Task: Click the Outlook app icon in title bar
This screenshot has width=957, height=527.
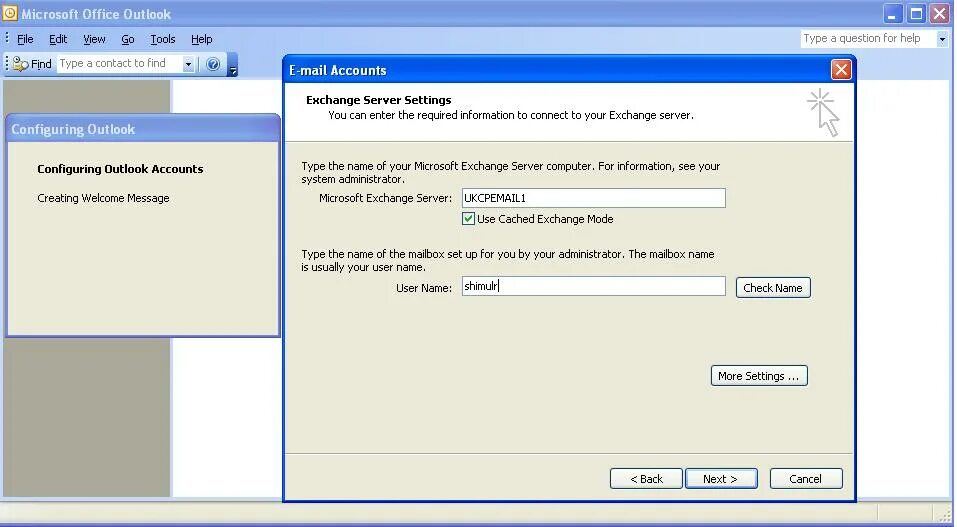Action: [x=10, y=13]
